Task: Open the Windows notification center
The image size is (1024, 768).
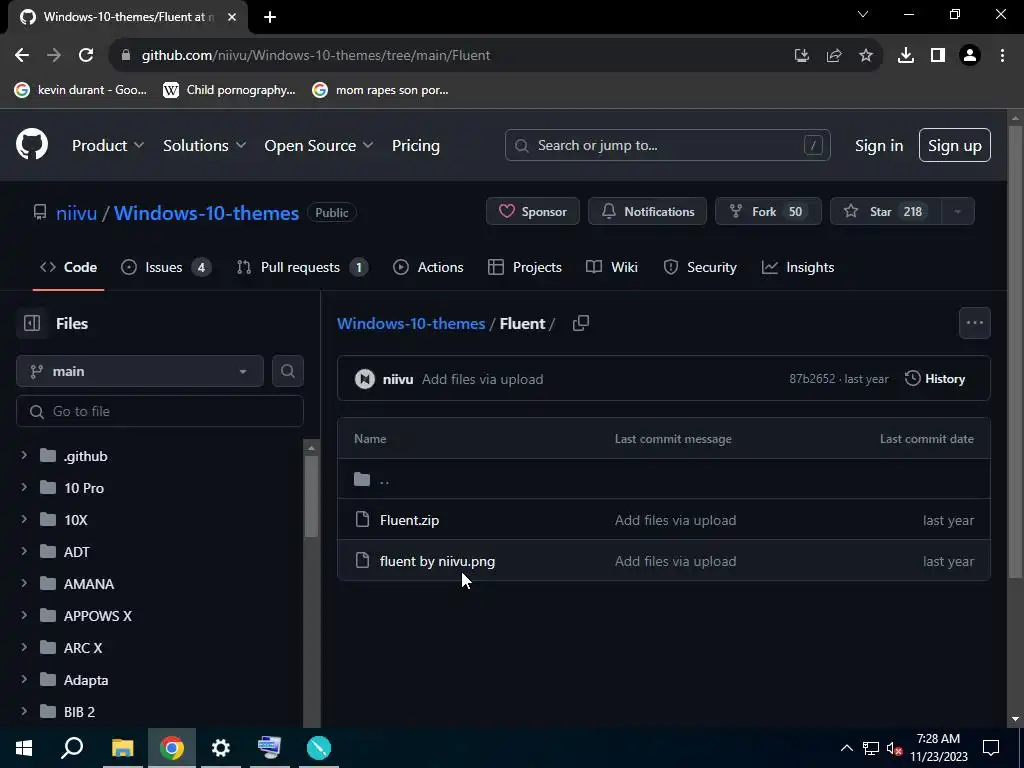Action: tap(991, 748)
